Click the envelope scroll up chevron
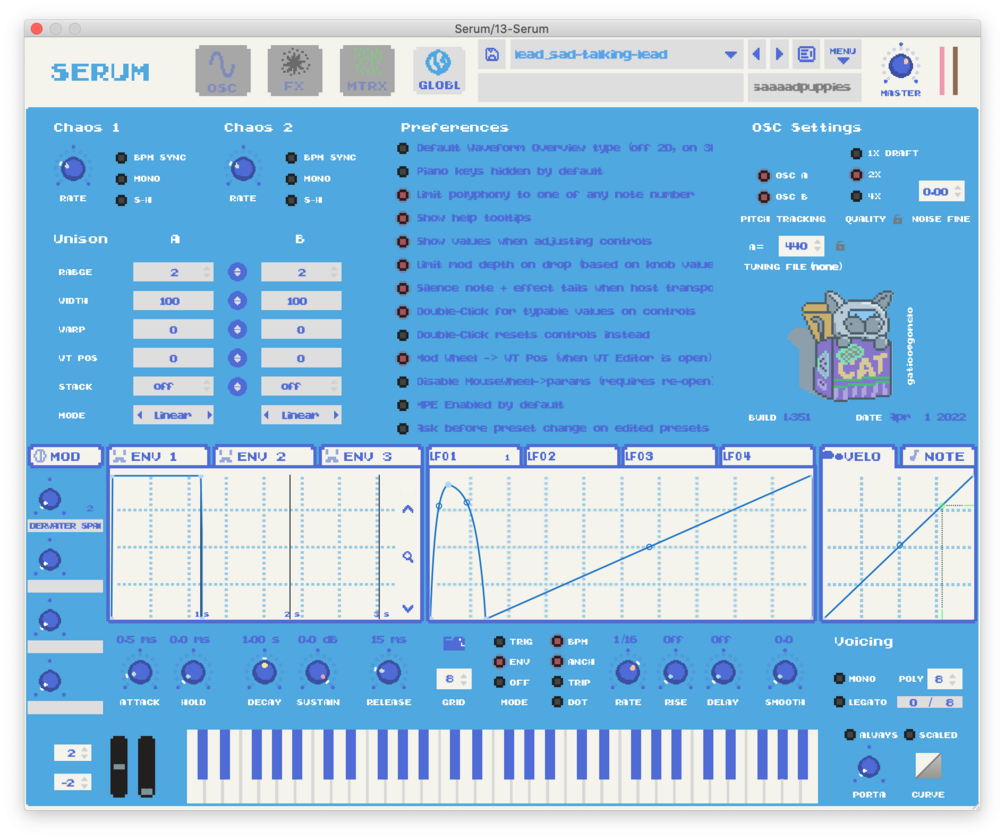The image size is (1005, 839). (408, 510)
